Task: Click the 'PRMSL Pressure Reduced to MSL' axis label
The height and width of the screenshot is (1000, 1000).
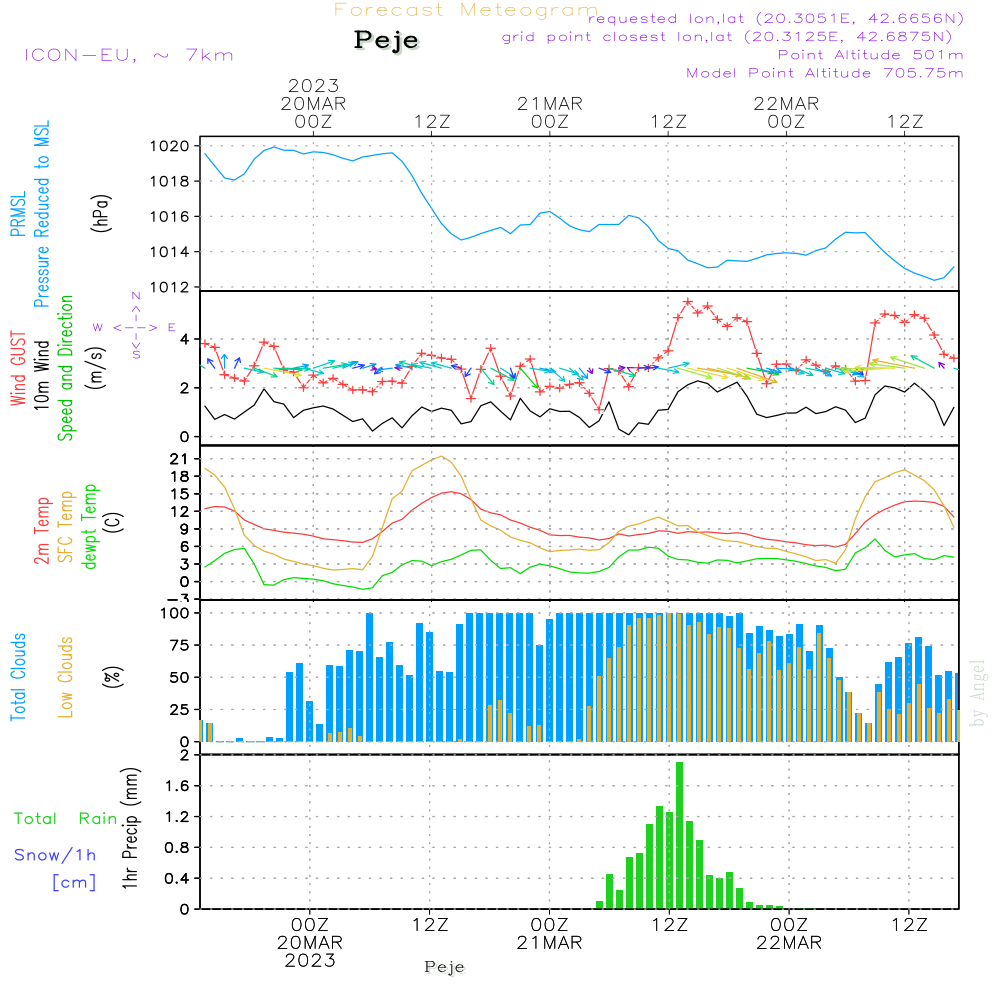Action: [x=29, y=214]
